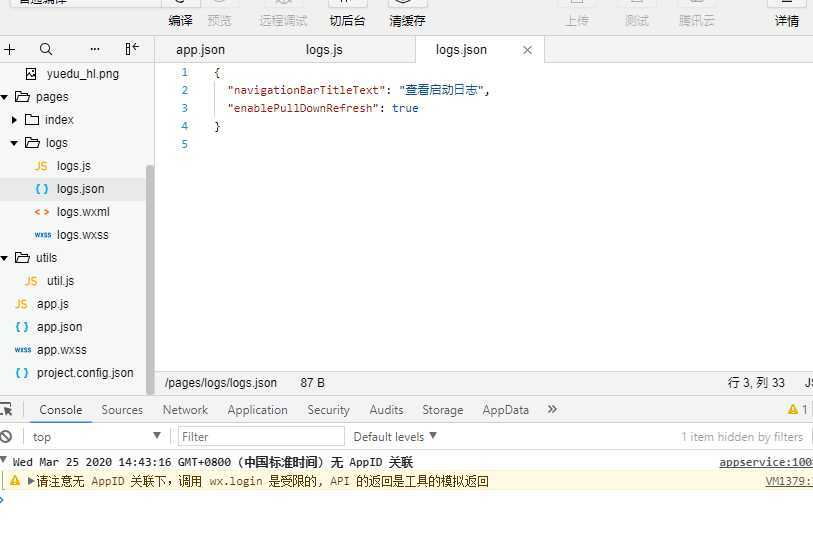Open project.config.json file

85,373
